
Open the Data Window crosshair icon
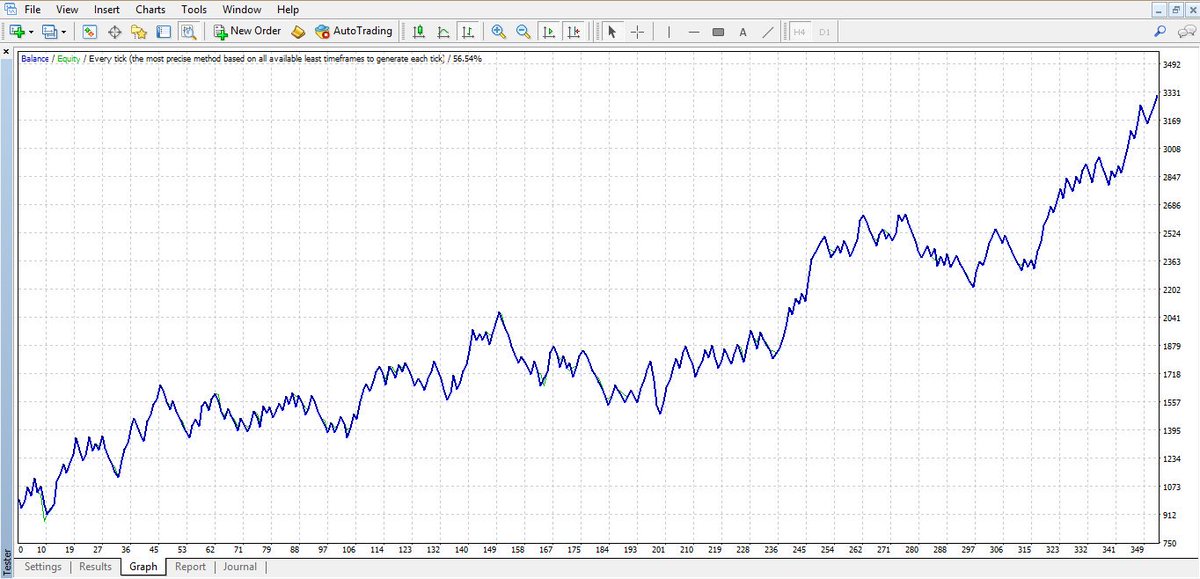tap(114, 31)
